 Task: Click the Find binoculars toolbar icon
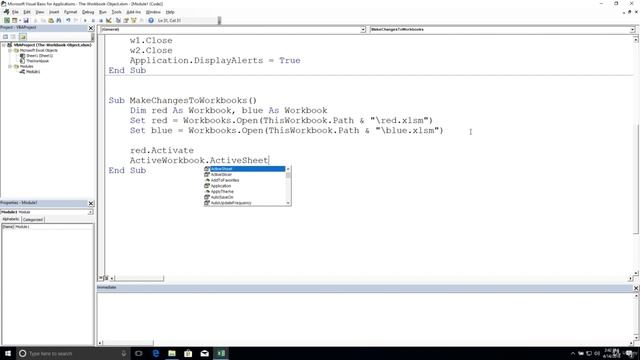59,20
